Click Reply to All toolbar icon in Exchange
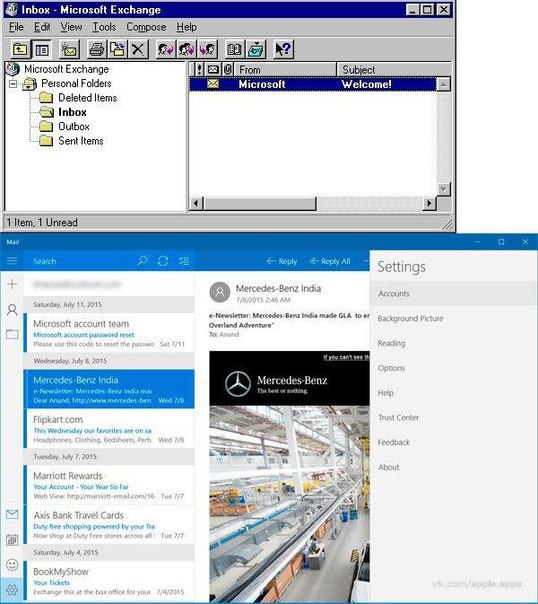538x604 pixels. click(x=186, y=49)
